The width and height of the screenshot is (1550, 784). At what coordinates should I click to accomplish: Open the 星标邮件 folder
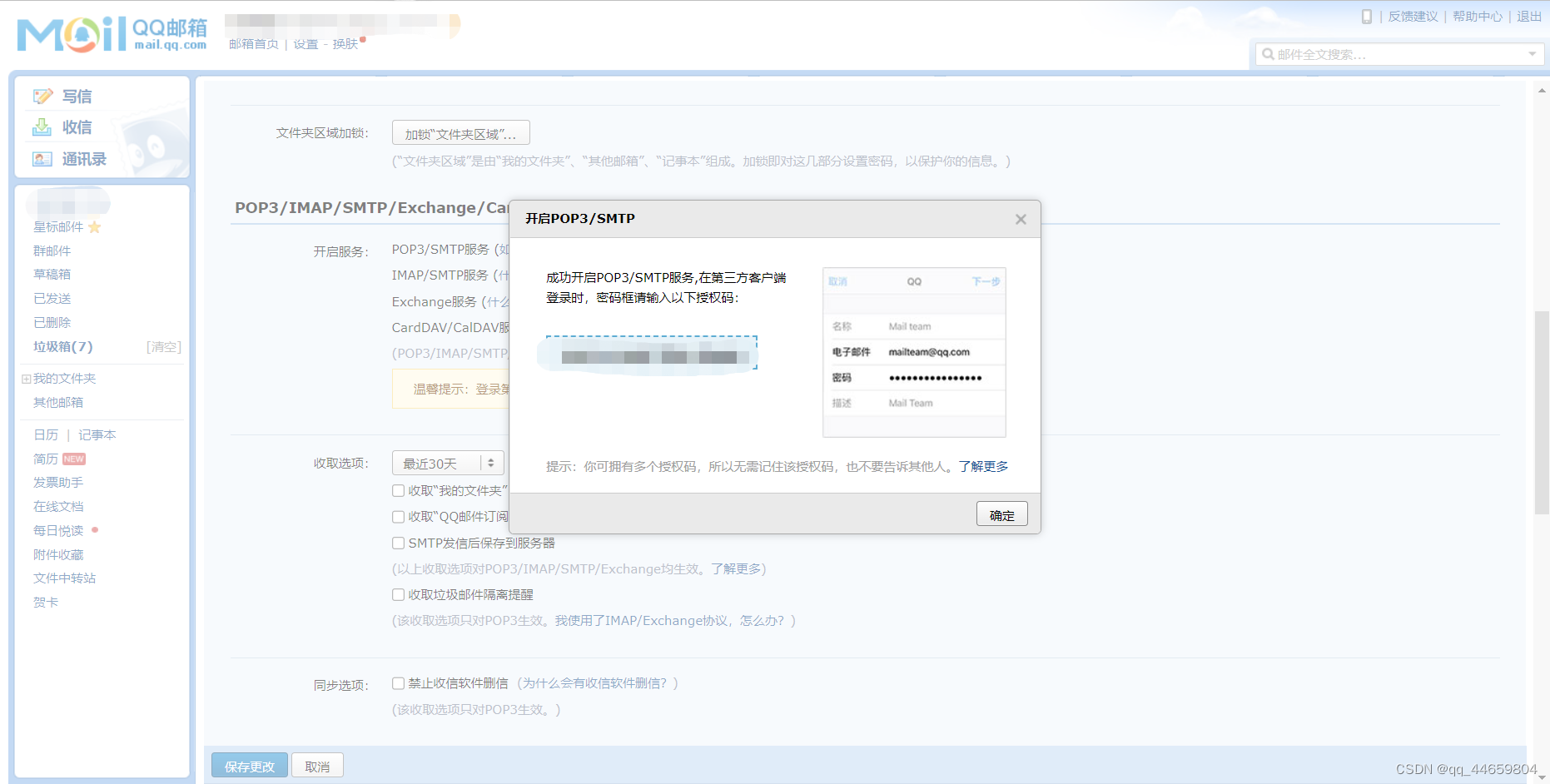click(x=58, y=227)
